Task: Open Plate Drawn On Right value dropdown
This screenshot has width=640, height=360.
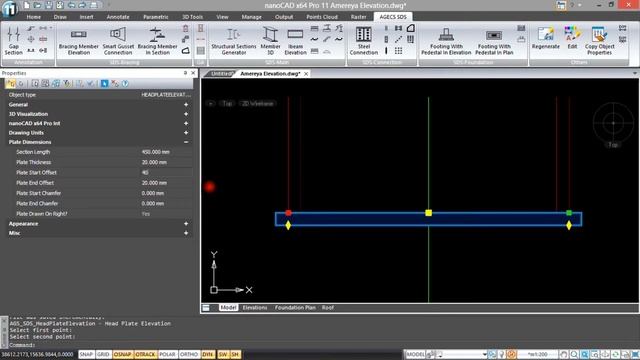Action: [x=165, y=214]
